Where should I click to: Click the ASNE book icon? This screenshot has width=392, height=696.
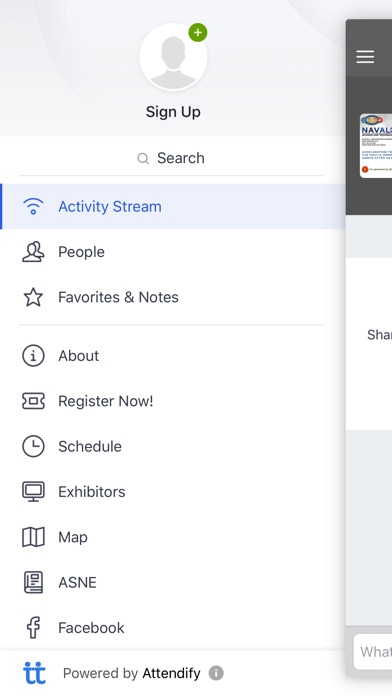click(x=33, y=582)
